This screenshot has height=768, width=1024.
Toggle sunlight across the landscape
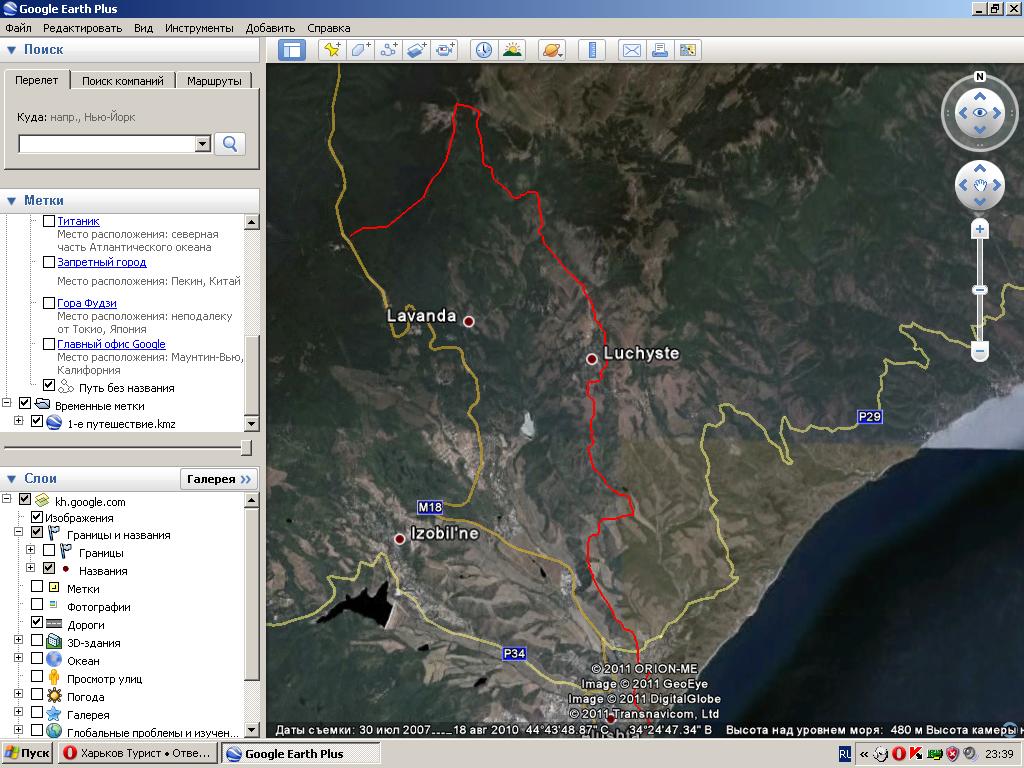[513, 50]
